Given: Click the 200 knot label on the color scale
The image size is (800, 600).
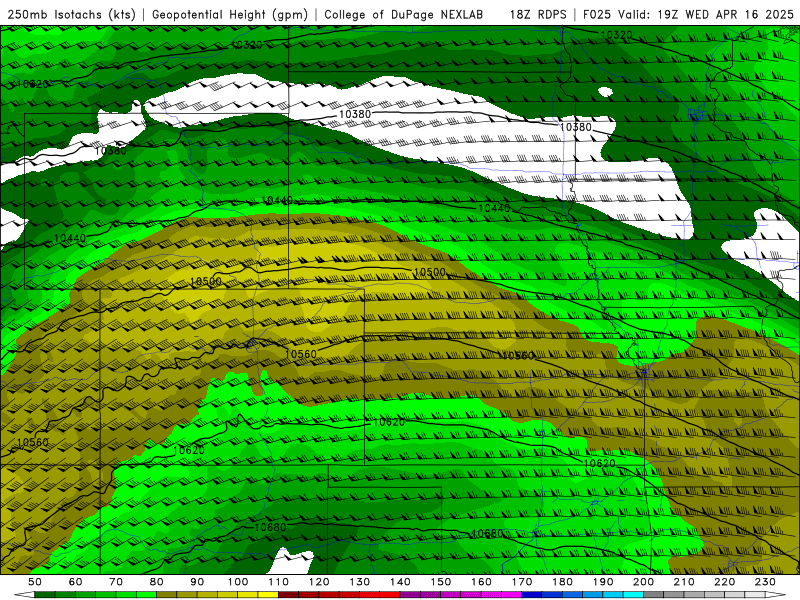Looking at the screenshot, I should click(644, 582).
